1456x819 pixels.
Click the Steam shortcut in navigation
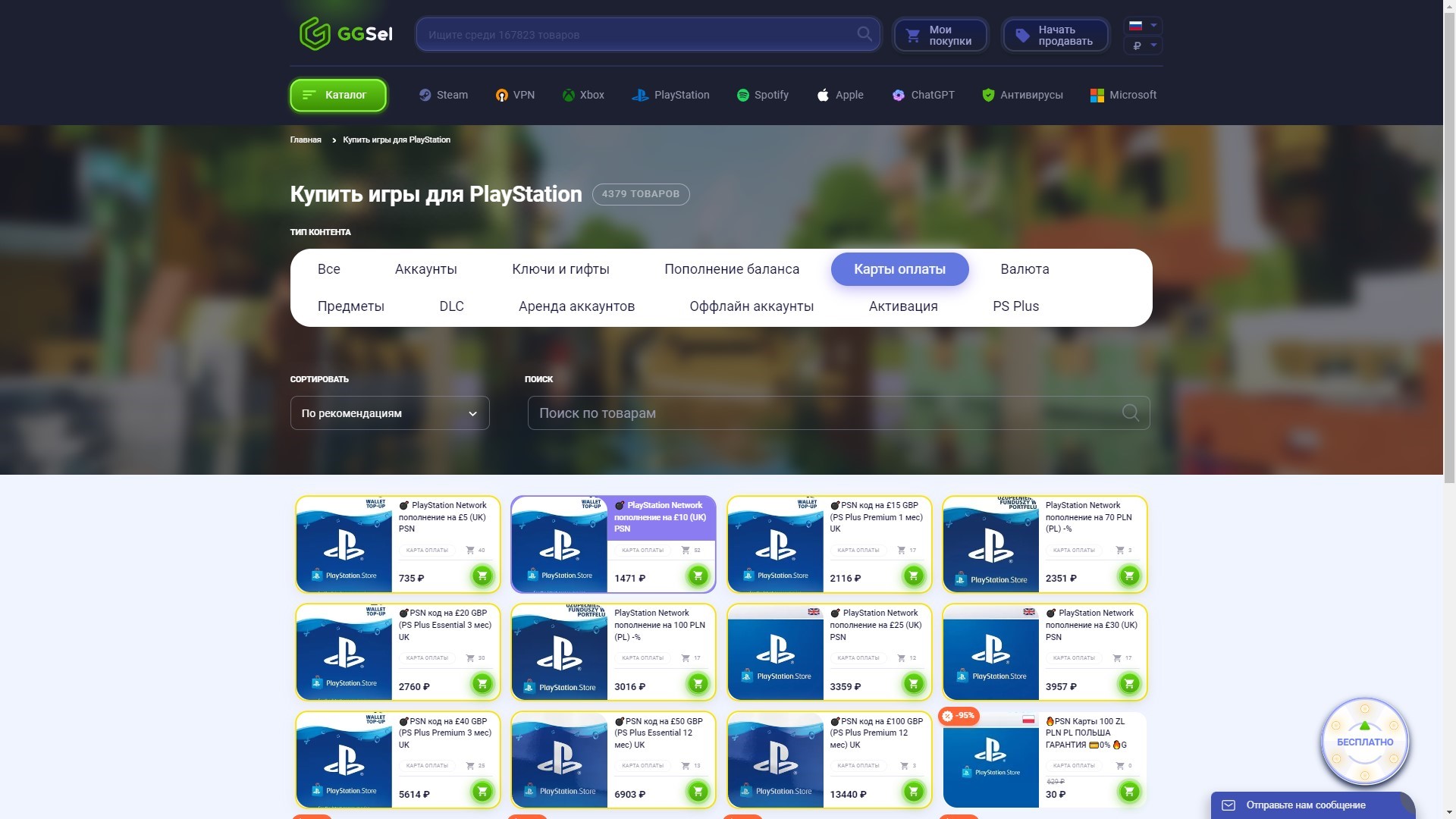444,95
